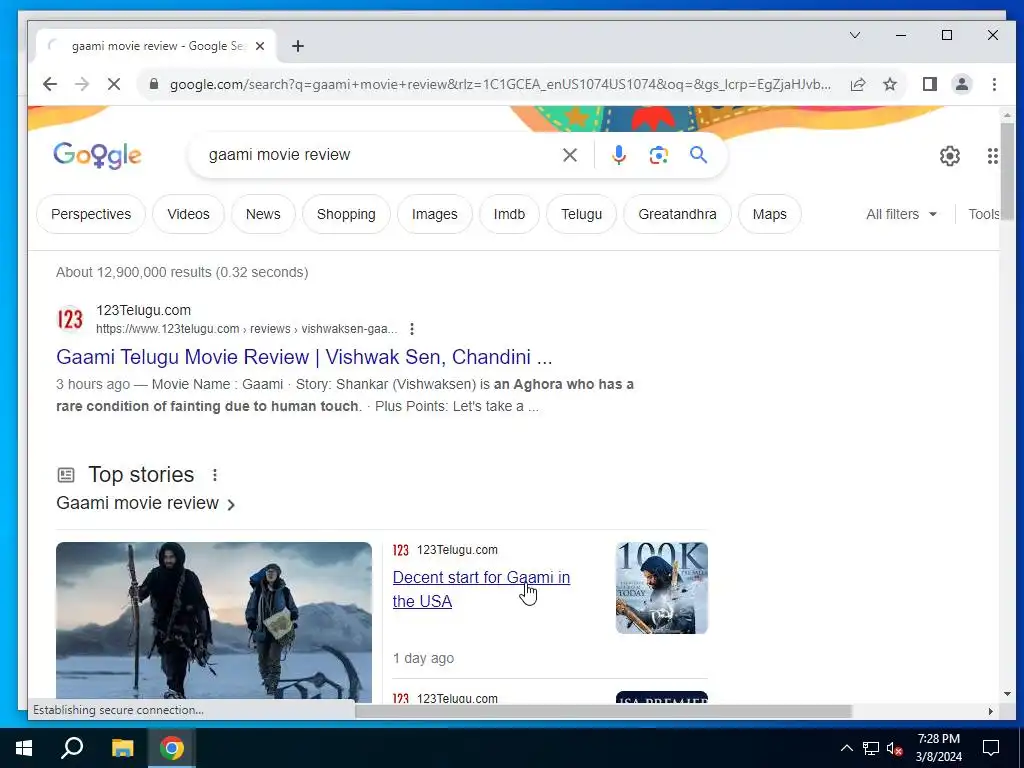Search by image with Google Lens

[x=658, y=155]
